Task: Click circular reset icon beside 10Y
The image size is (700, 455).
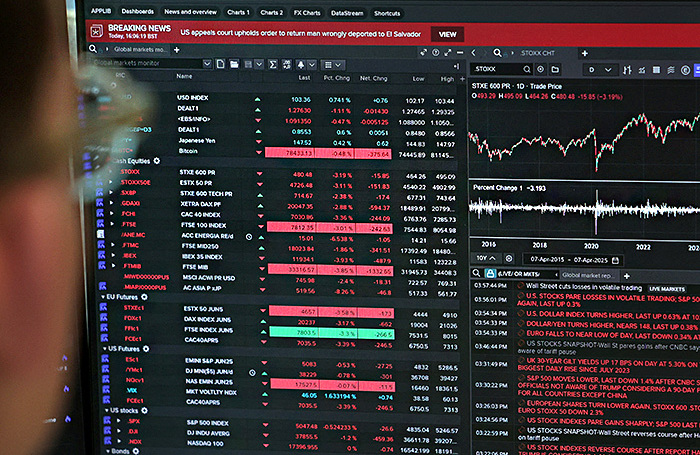Action: click(x=508, y=259)
